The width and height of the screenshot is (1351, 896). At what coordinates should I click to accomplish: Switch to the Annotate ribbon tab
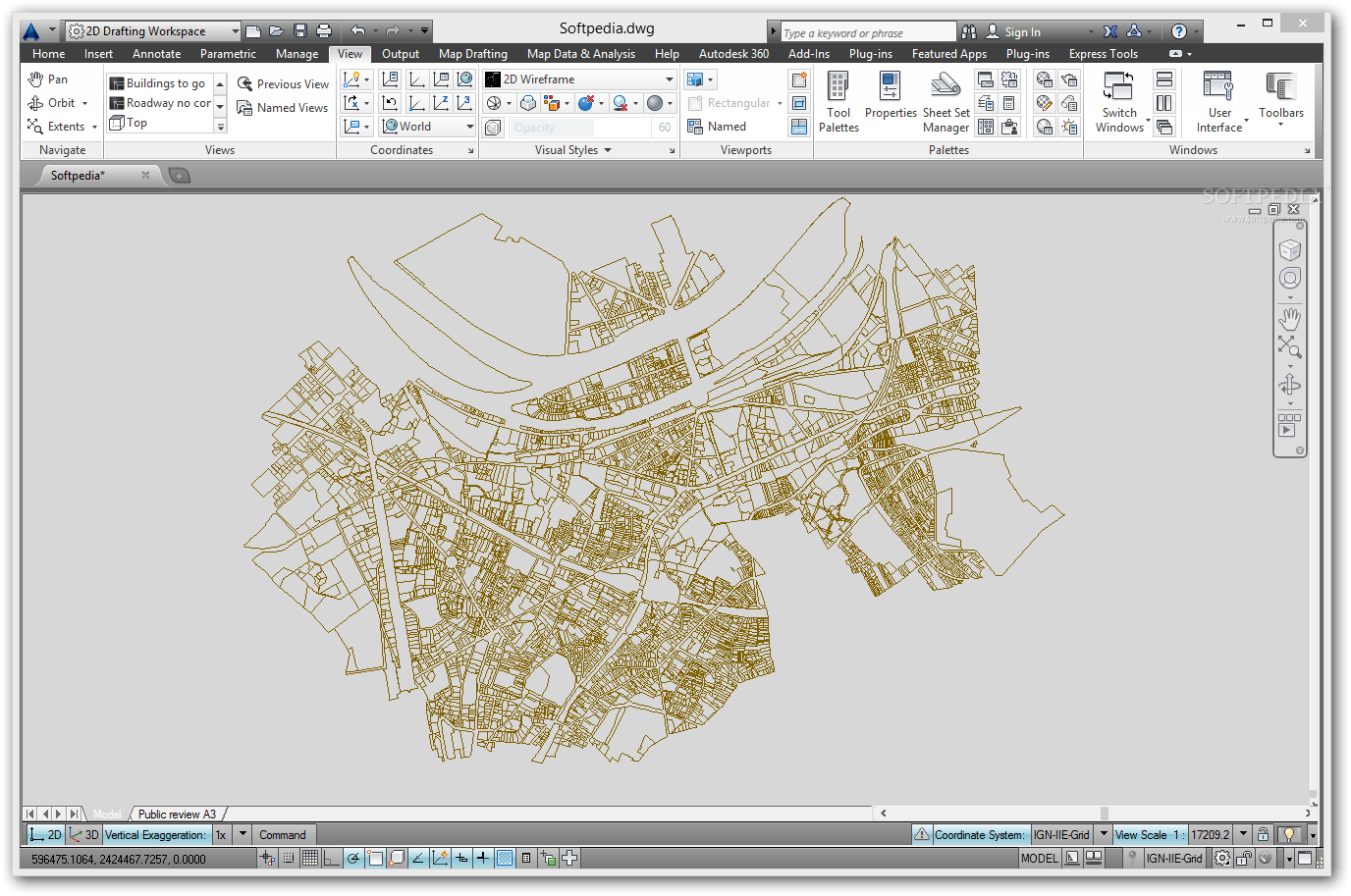click(x=156, y=54)
